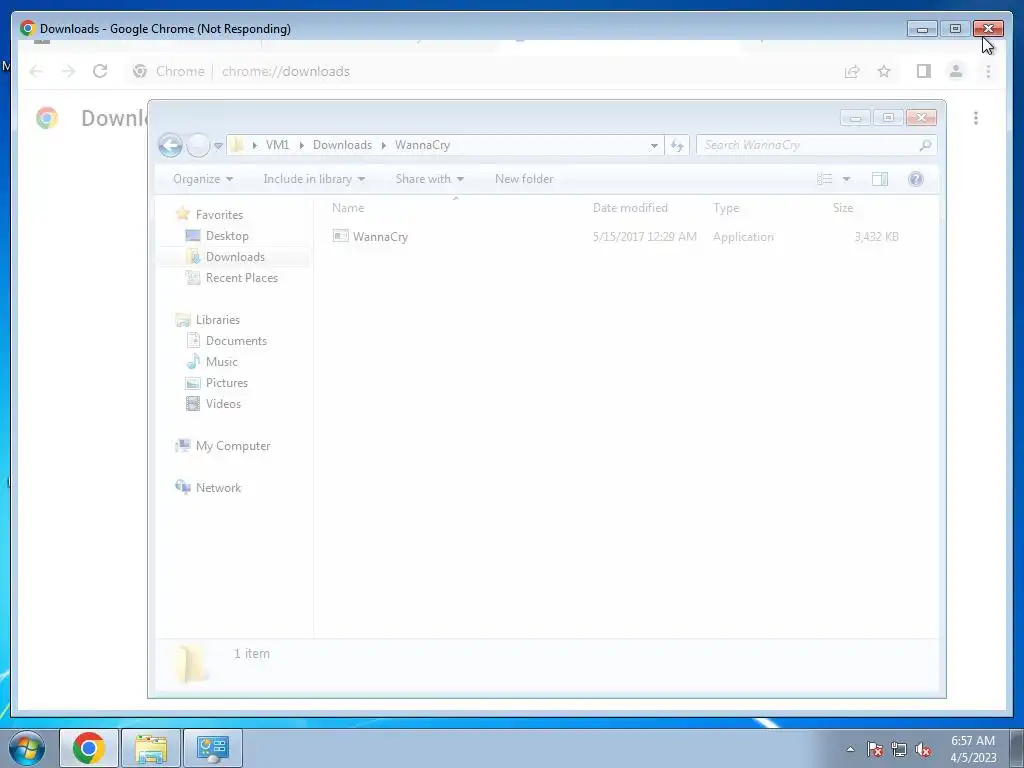Go forward in Chrome browser

(x=69, y=71)
